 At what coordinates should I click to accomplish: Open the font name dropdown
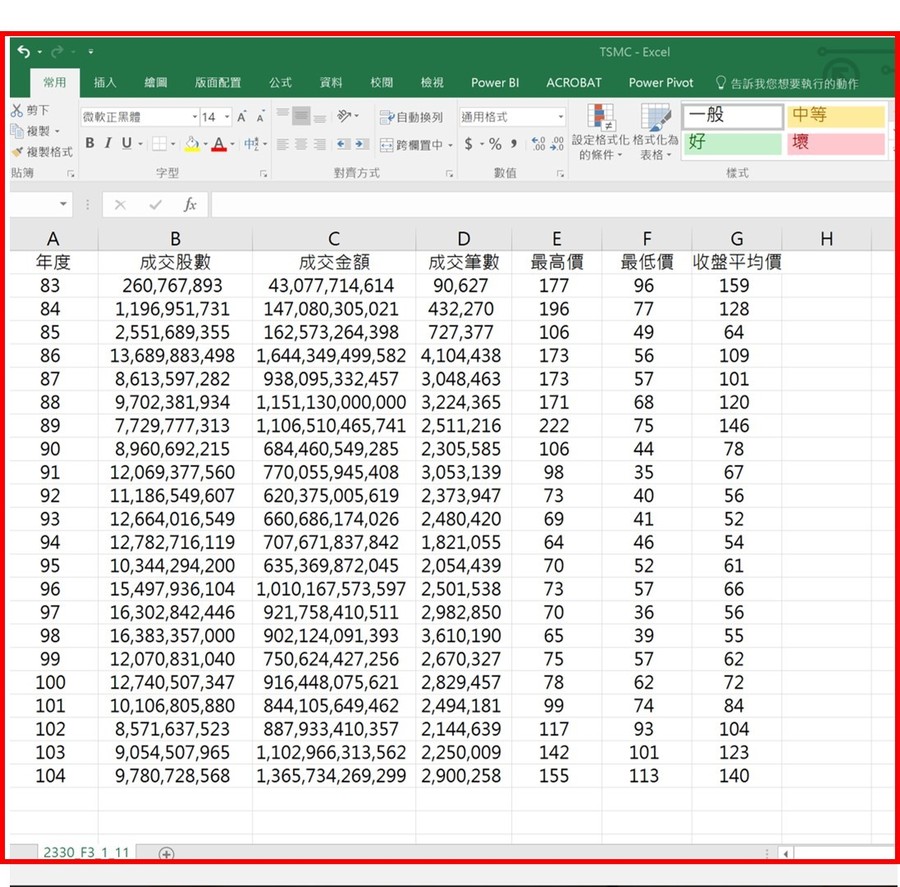point(195,117)
